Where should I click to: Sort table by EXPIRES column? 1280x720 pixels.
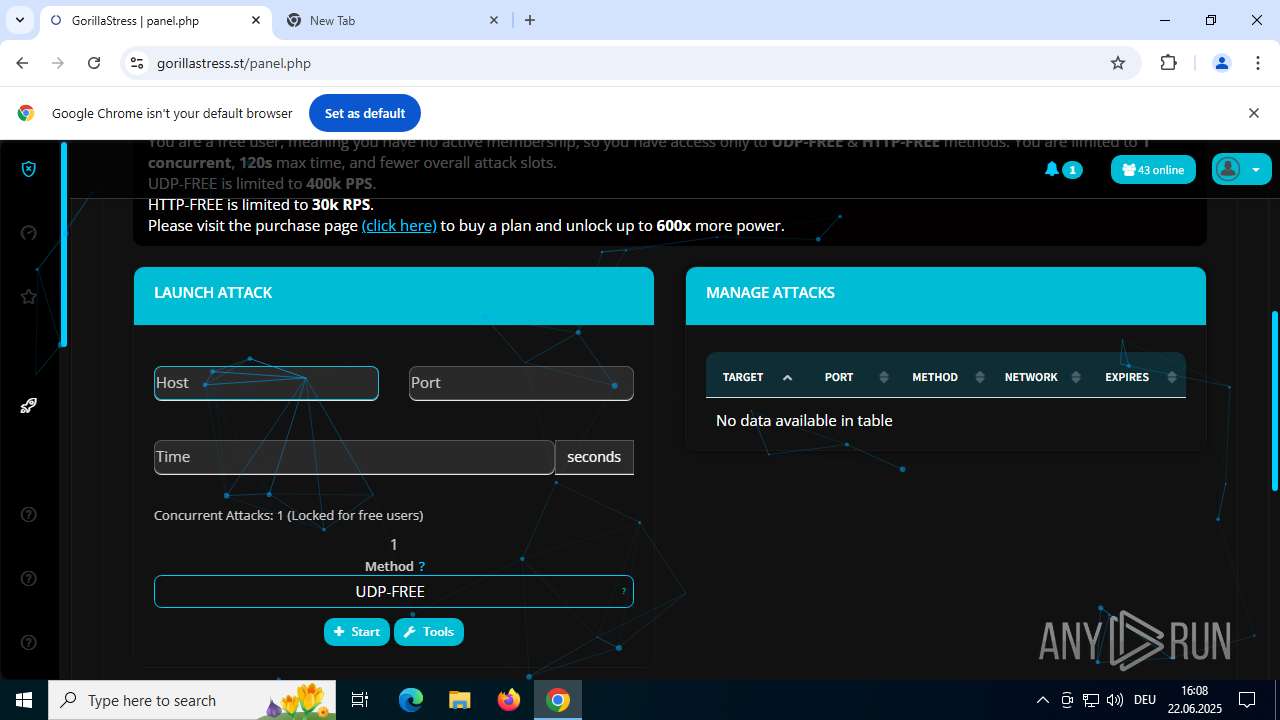click(1139, 377)
